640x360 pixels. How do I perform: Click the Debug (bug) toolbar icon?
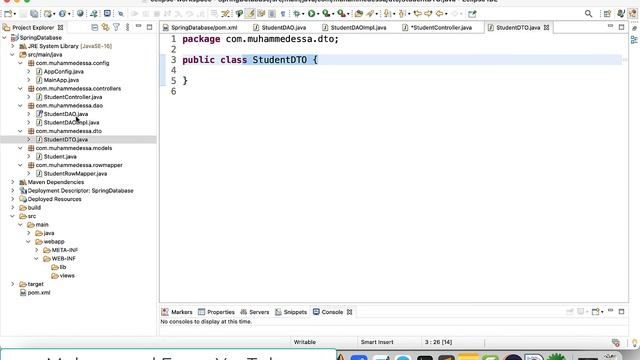click(x=297, y=14)
